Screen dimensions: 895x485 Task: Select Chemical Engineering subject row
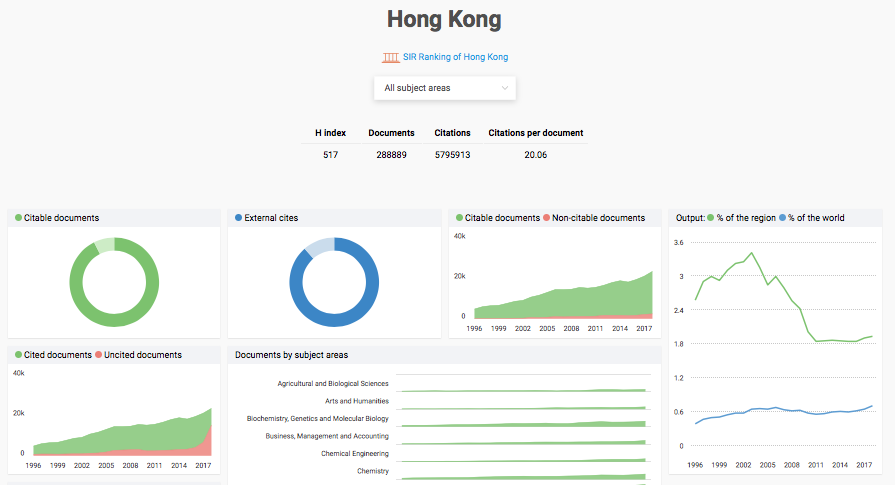(x=355, y=453)
